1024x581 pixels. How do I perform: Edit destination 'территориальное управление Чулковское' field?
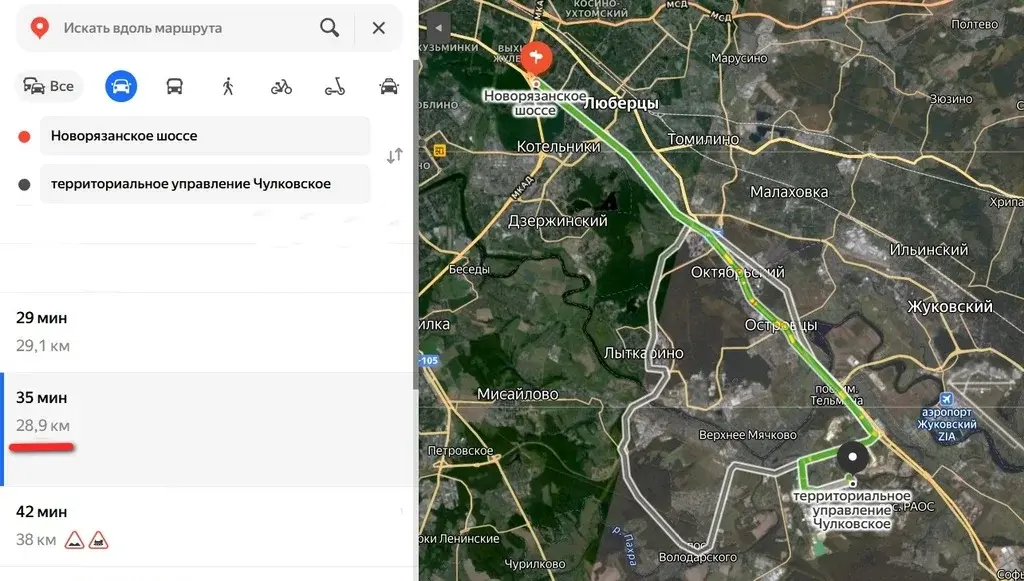point(205,183)
